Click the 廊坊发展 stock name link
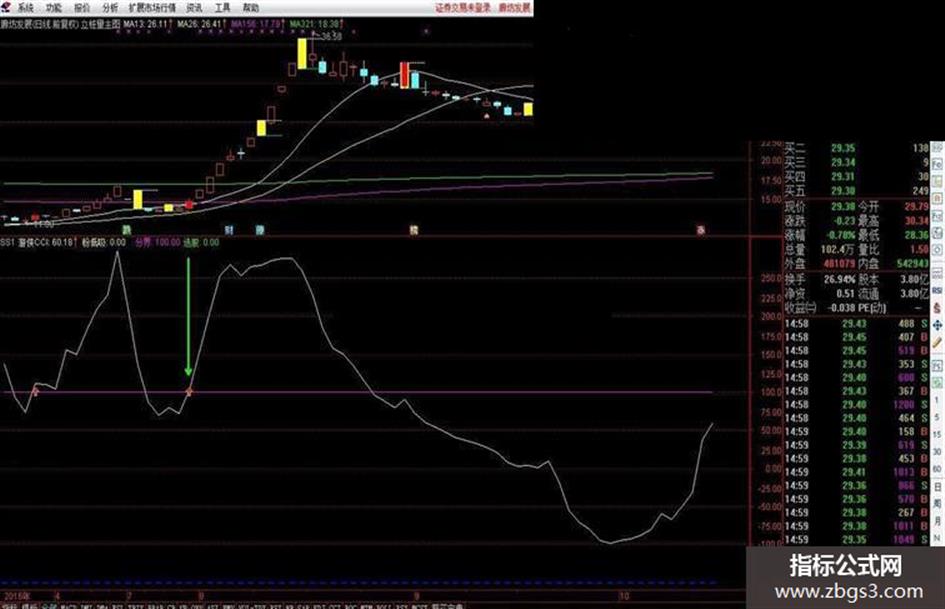Viewport: 945px width, 609px height. coord(514,8)
